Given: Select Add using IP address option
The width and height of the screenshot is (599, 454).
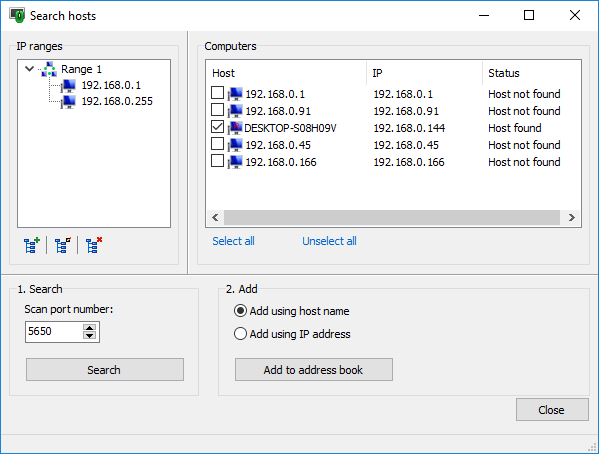Looking at the screenshot, I should click(240, 334).
